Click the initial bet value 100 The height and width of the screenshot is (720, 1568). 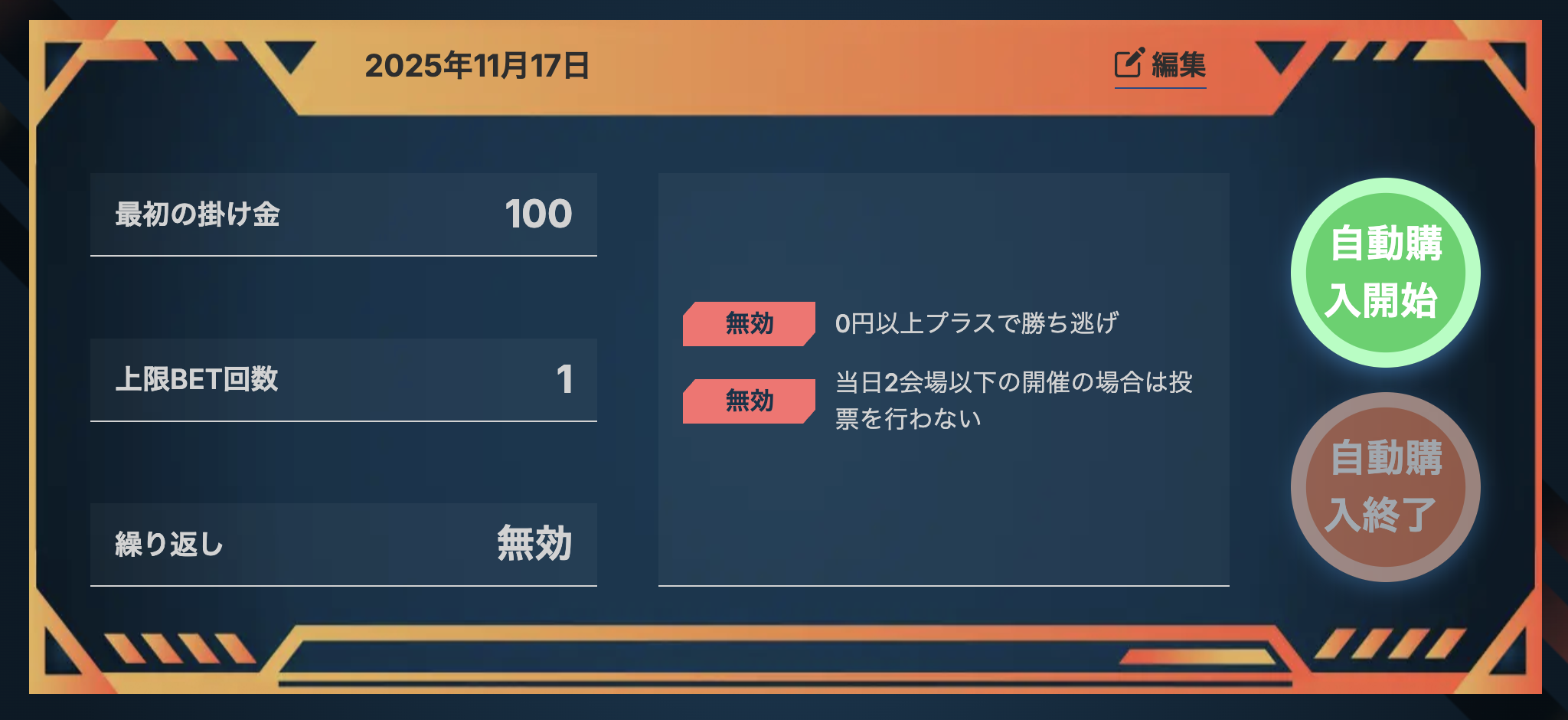(x=538, y=214)
